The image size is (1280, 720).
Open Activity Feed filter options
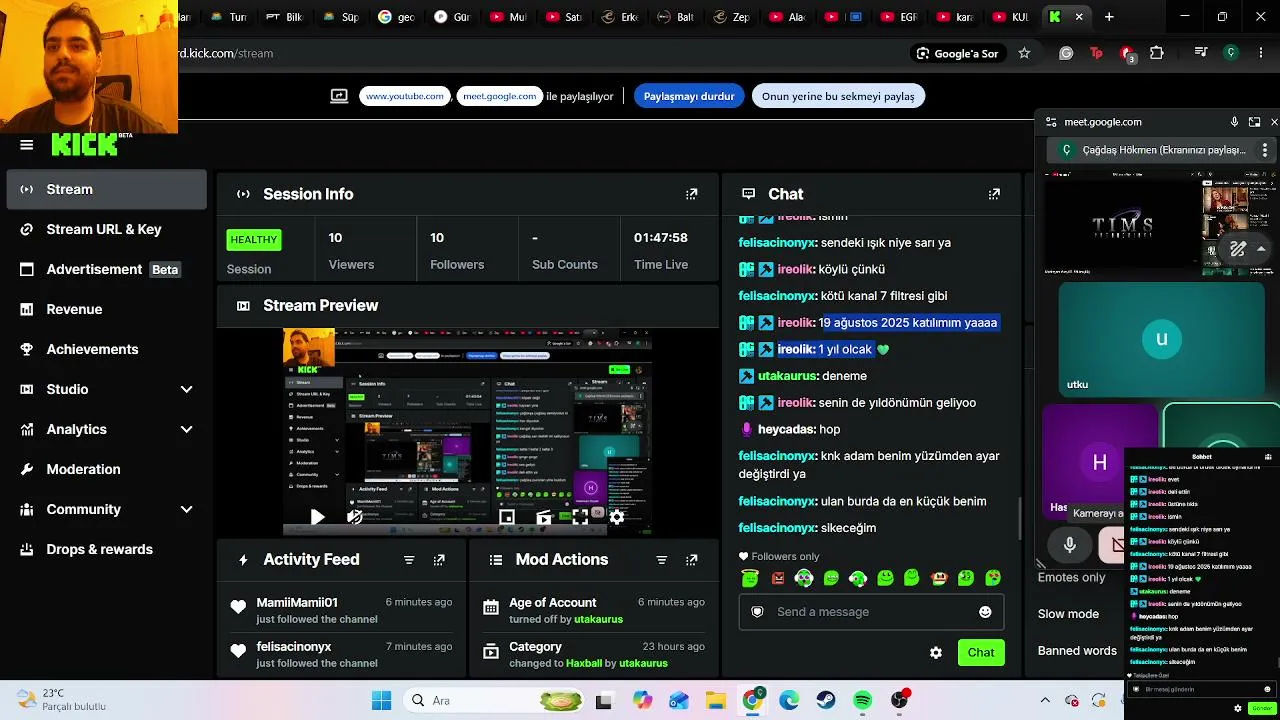pyautogui.click(x=409, y=560)
